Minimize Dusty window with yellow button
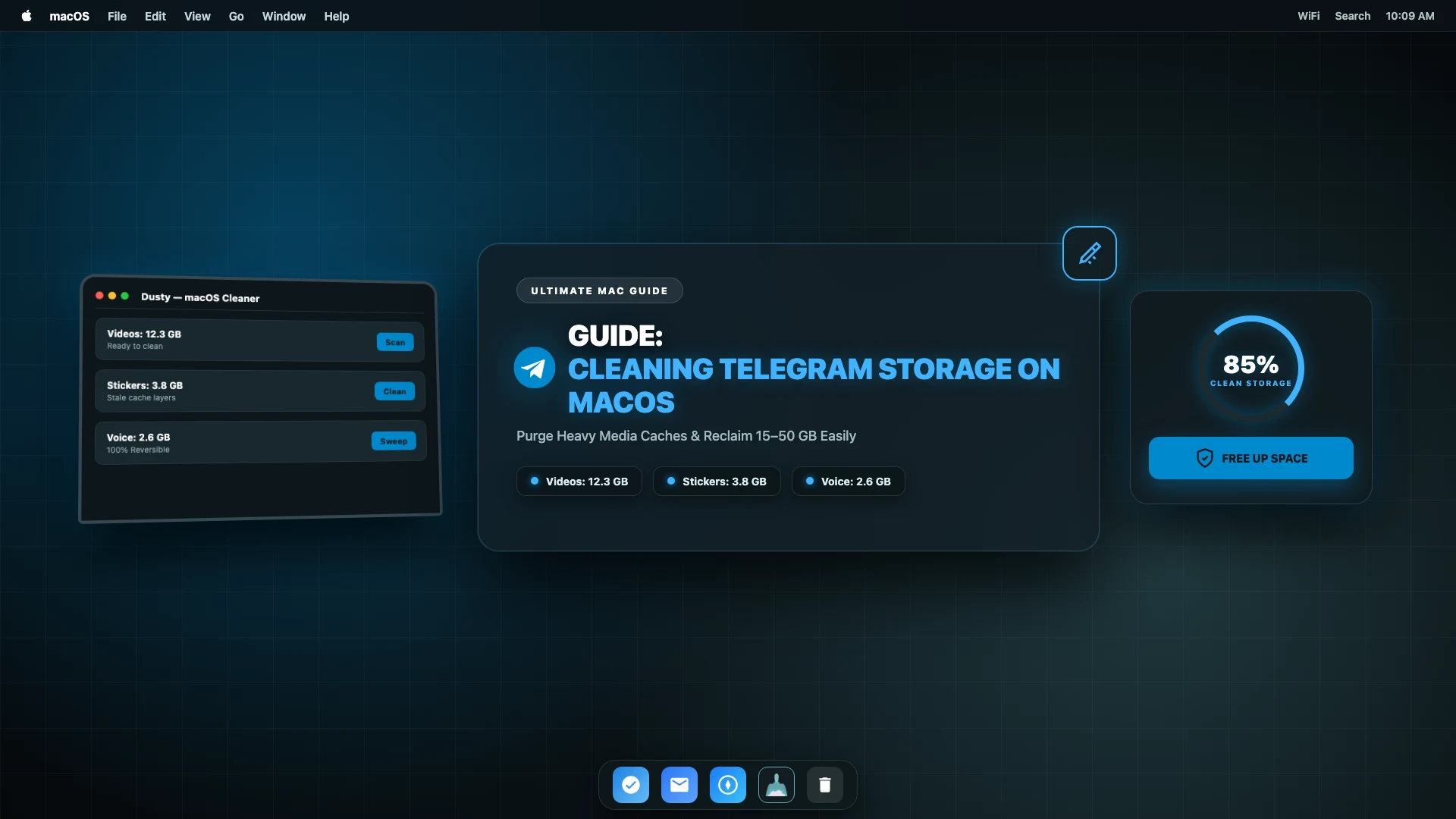The width and height of the screenshot is (1456, 819). [112, 296]
